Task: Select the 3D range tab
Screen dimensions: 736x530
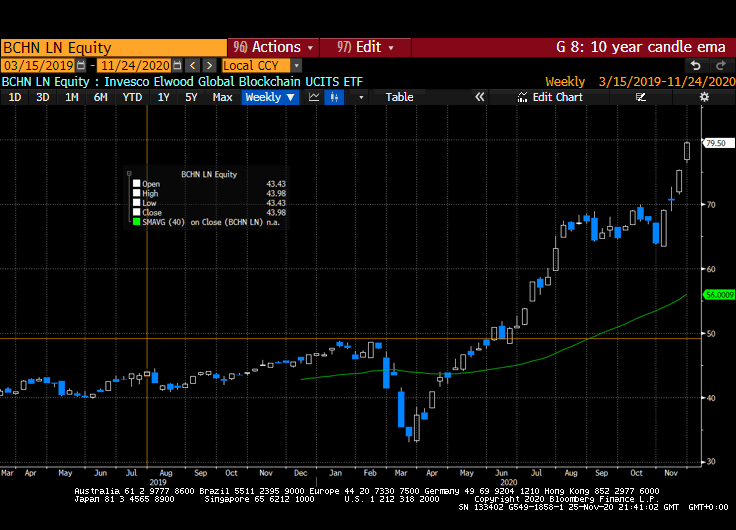Action: tap(43, 97)
